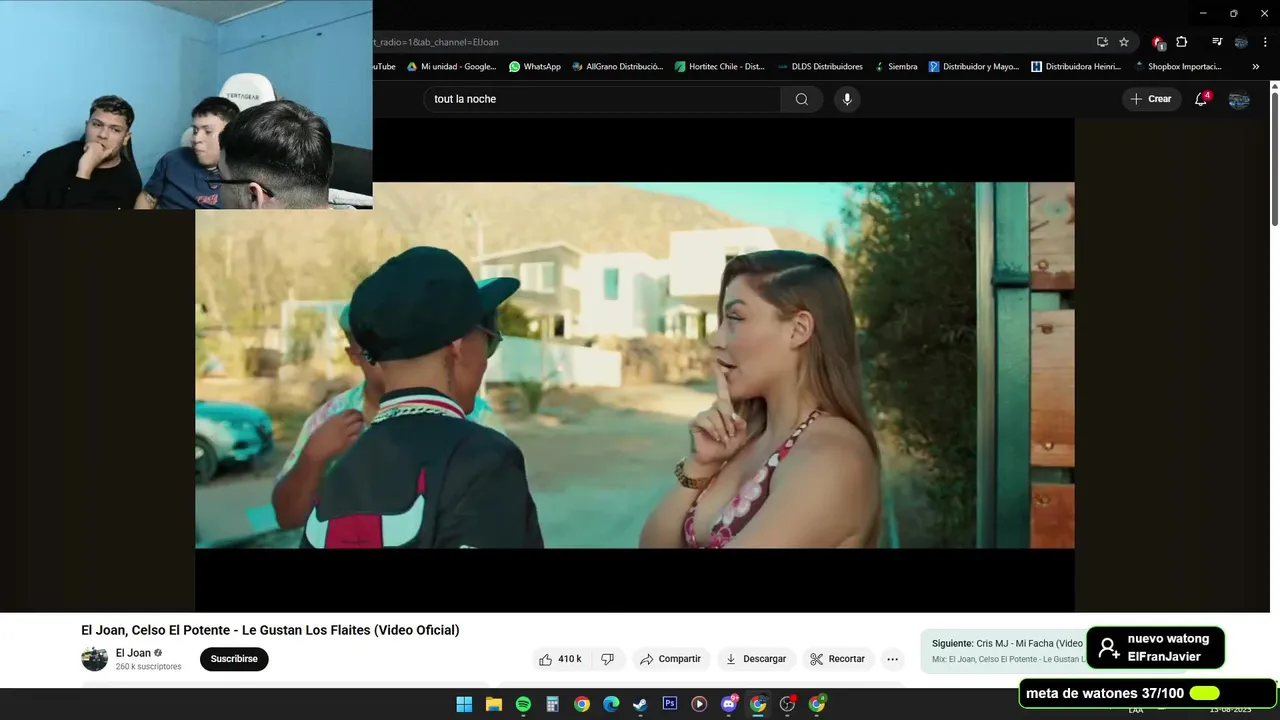This screenshot has width=1280, height=720.
Task: Open next video Cris MJ - Mi Facha
Action: pyautogui.click(x=1007, y=643)
